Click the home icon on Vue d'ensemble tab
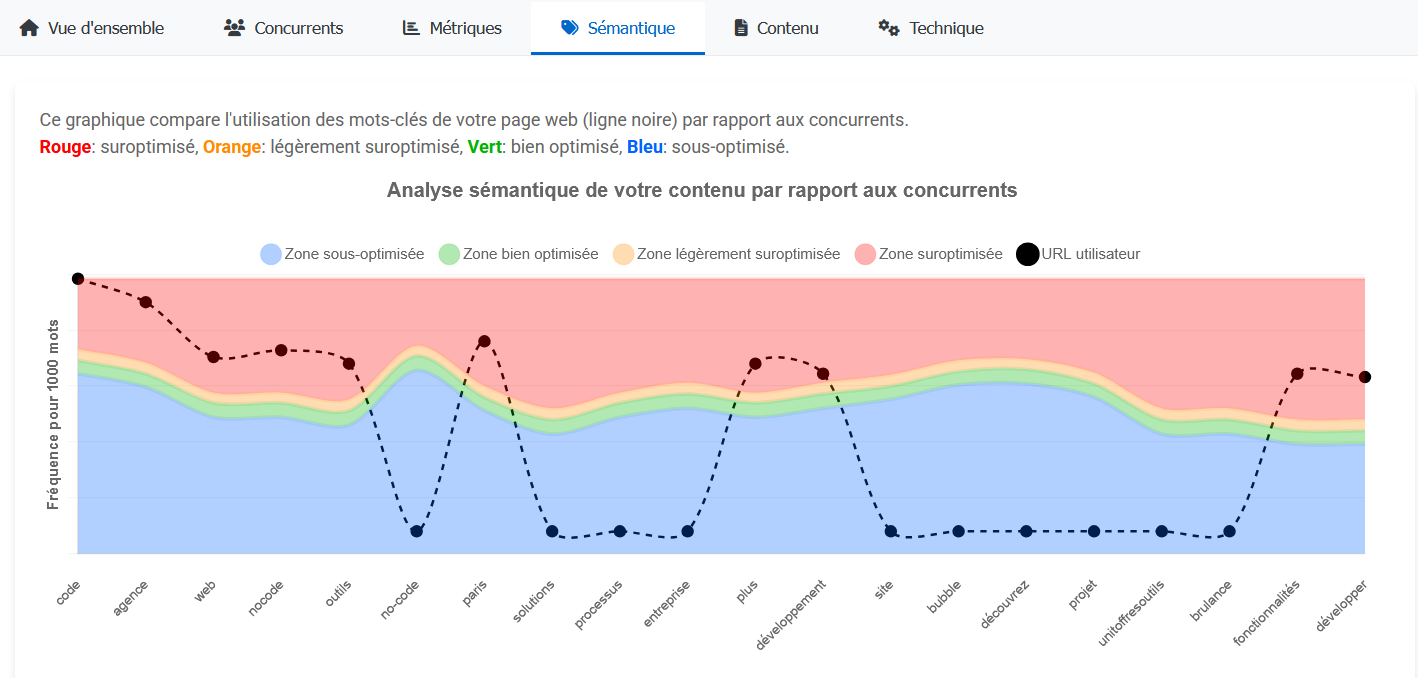Viewport: 1418px width, 678px height. [x=31, y=28]
